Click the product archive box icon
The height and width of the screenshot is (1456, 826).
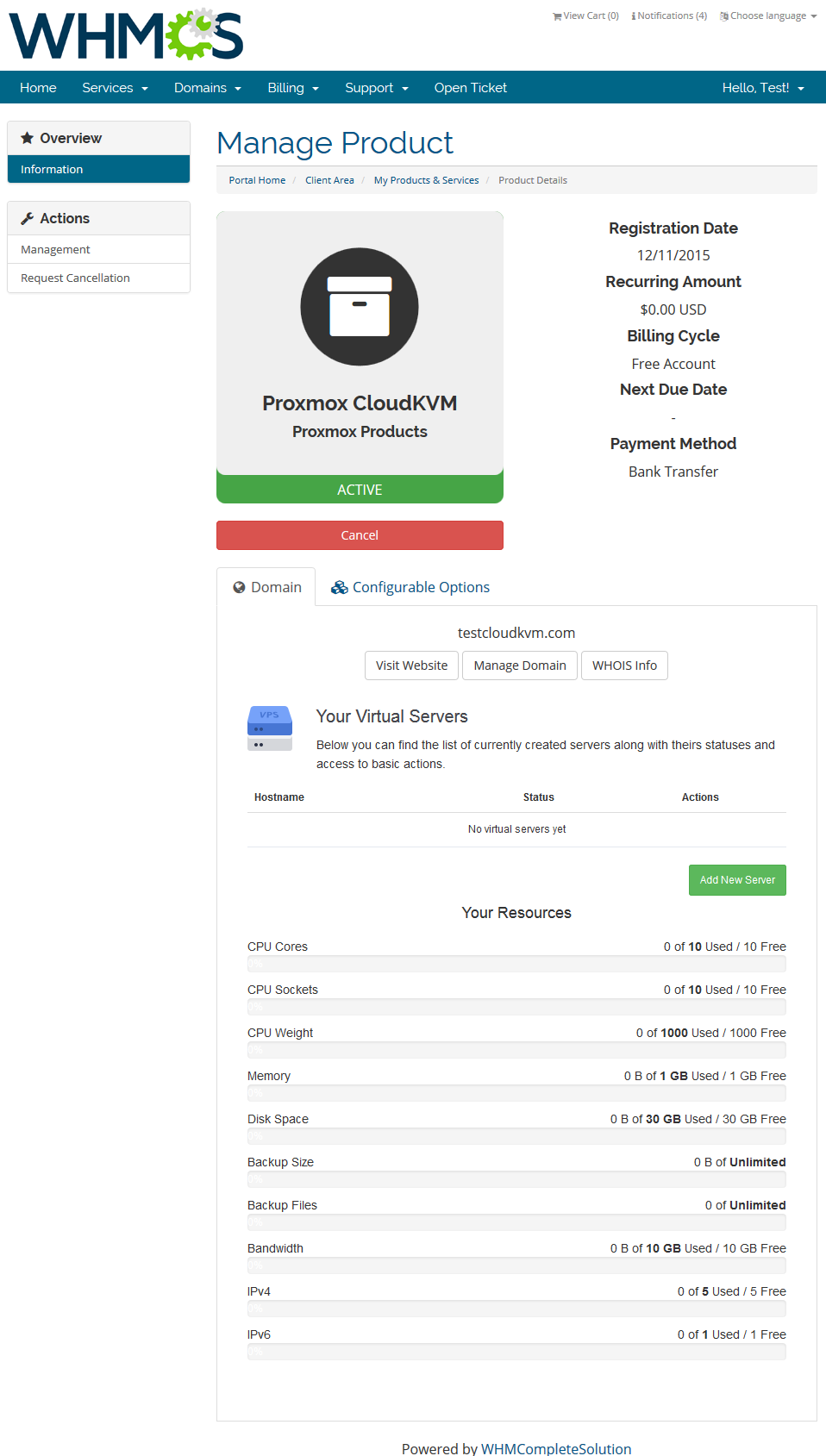click(x=360, y=307)
